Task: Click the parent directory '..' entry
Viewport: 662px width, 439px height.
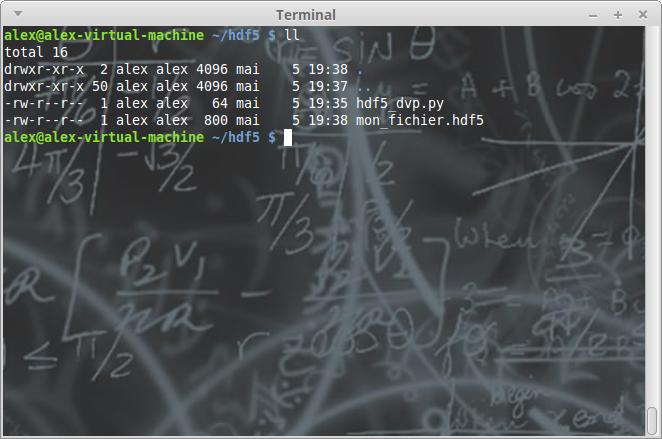Action: click(x=364, y=86)
